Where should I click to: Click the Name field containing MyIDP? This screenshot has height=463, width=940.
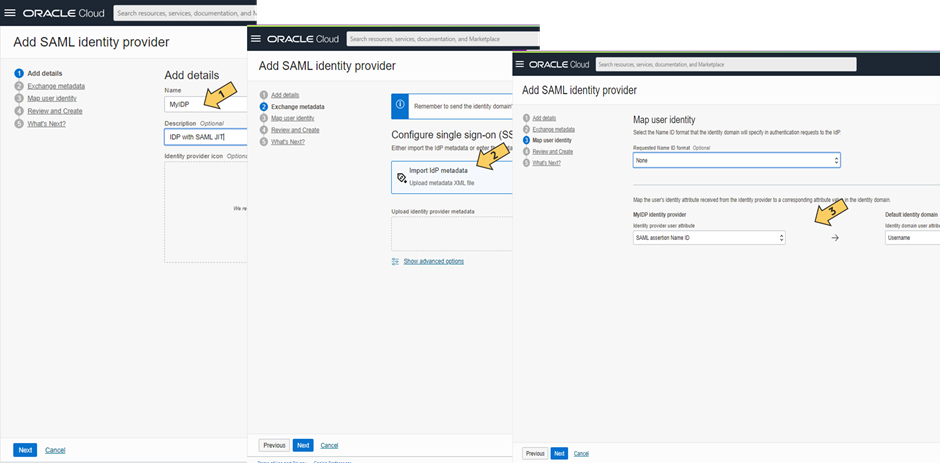(x=206, y=104)
